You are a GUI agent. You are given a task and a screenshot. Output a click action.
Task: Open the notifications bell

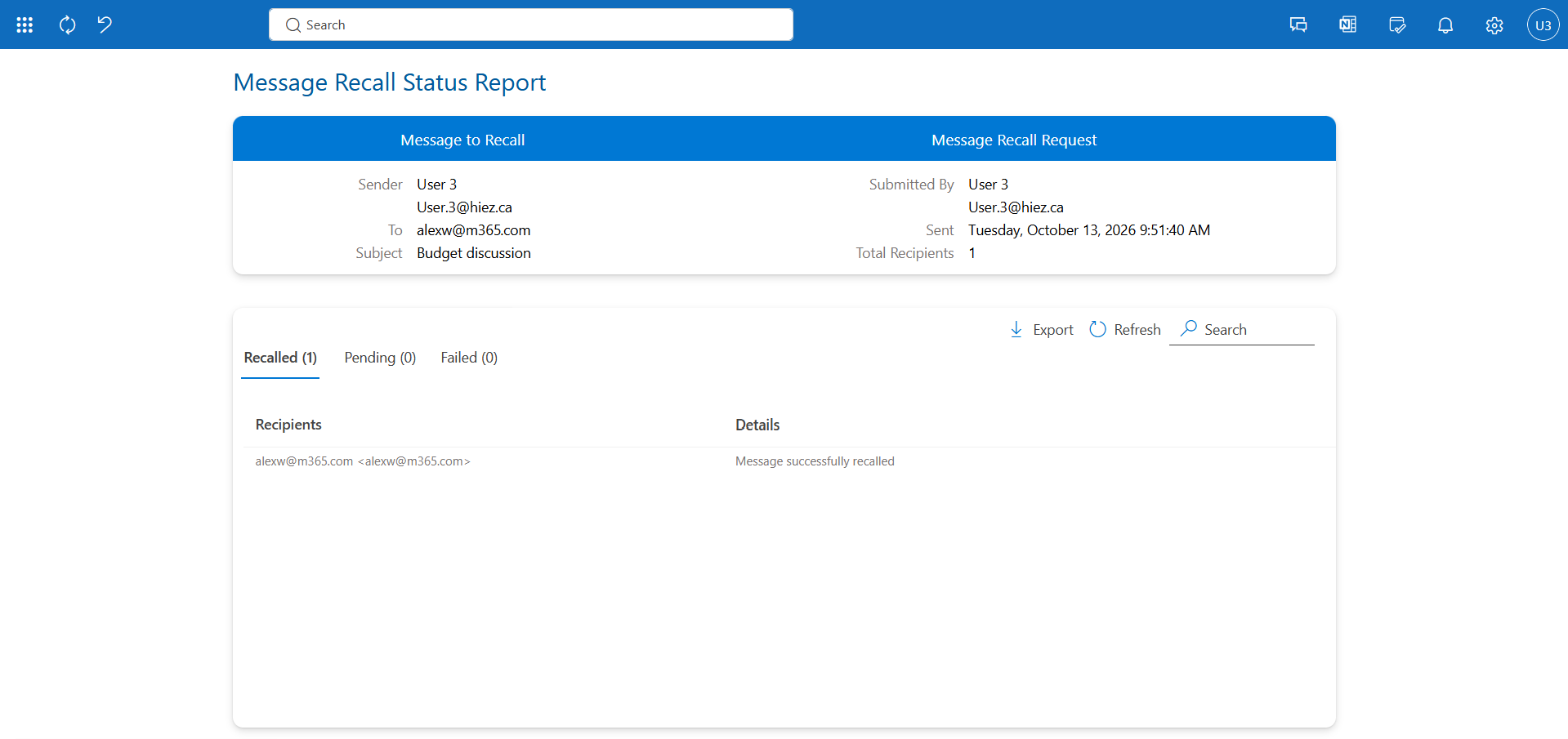(1445, 25)
